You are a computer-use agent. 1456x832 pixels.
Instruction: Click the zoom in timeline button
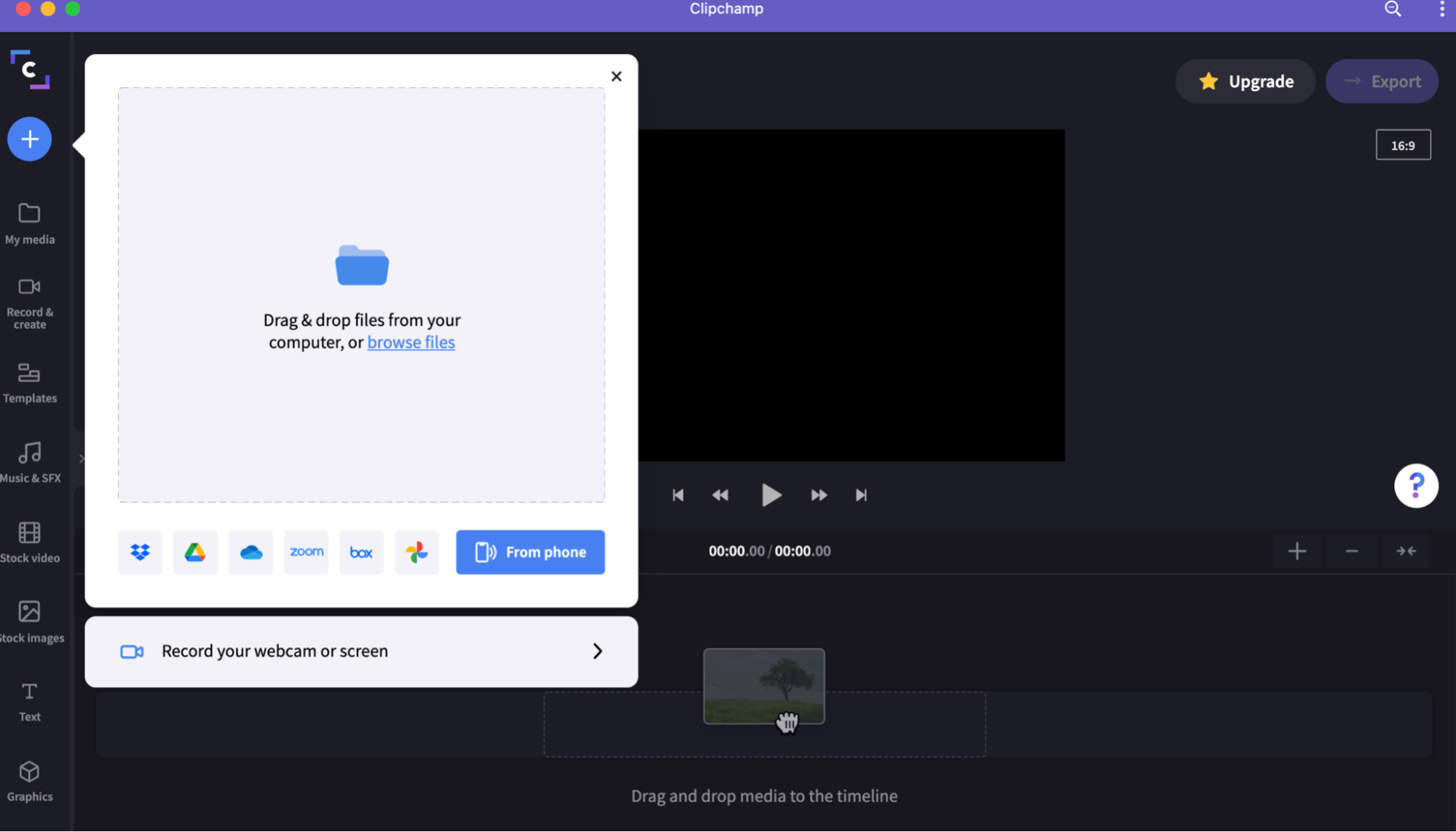click(1297, 550)
